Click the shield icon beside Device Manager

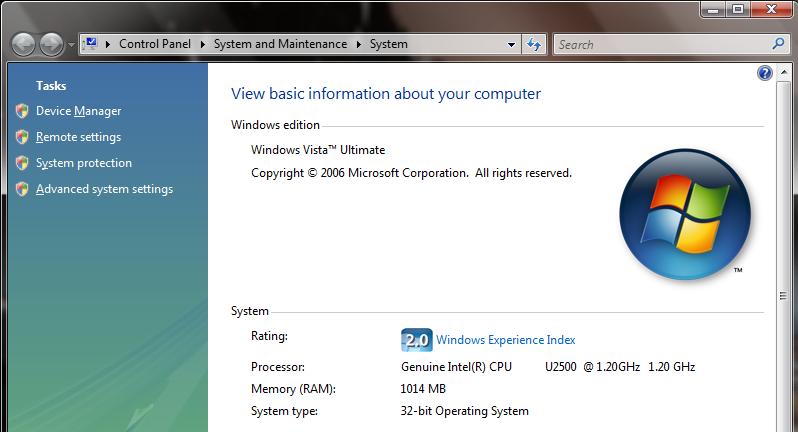tap(22, 110)
